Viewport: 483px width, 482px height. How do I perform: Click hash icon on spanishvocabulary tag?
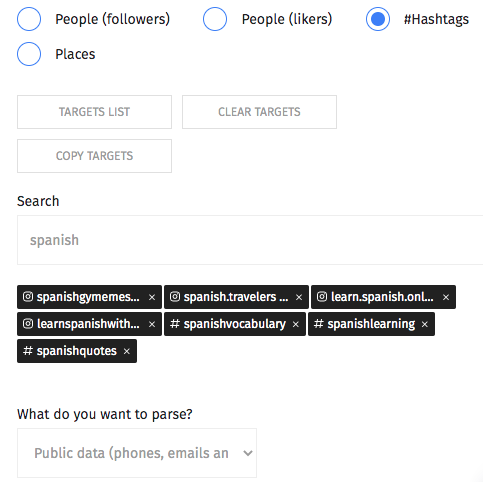tap(175, 324)
